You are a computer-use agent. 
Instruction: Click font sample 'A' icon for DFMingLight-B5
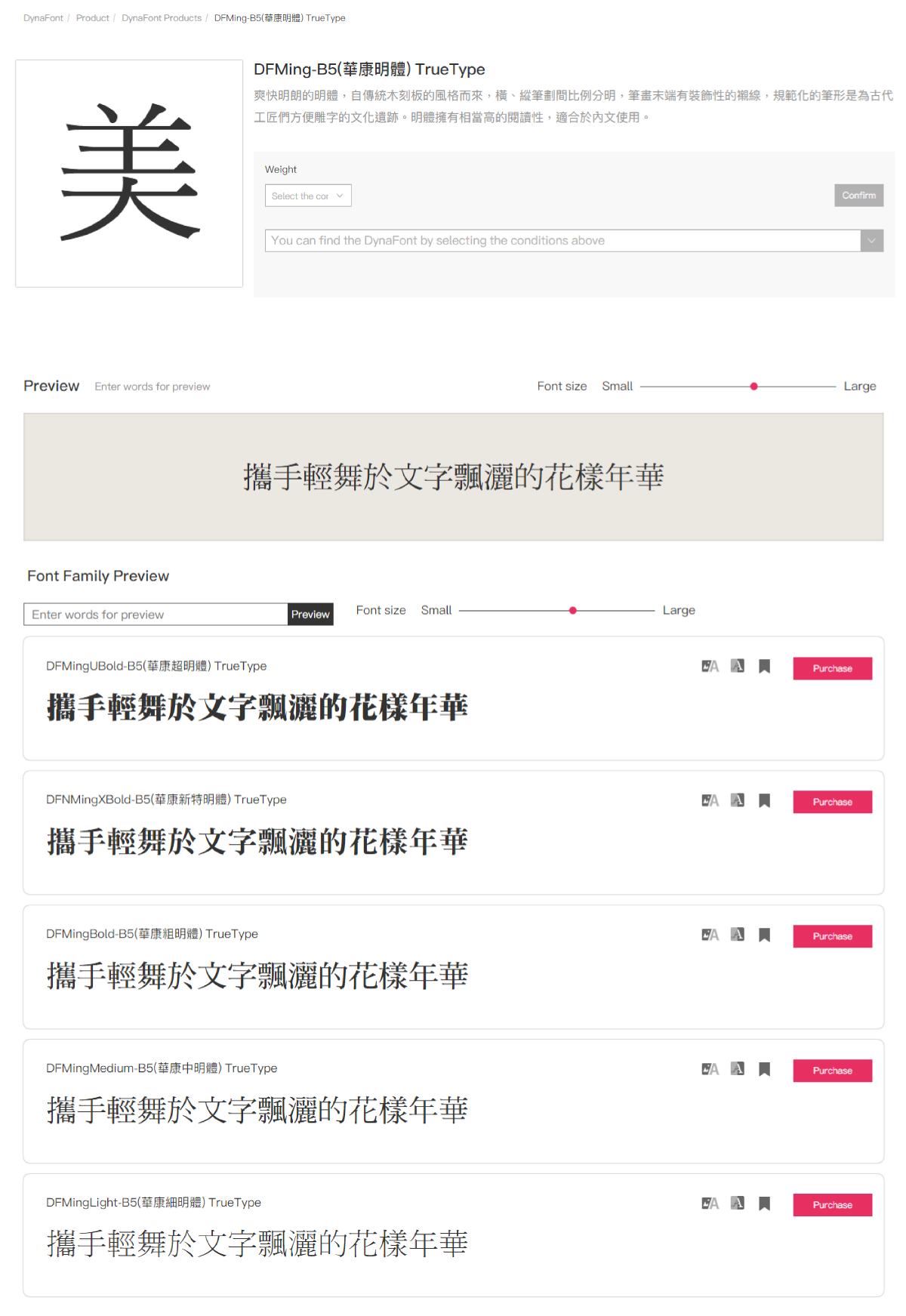tap(738, 1204)
